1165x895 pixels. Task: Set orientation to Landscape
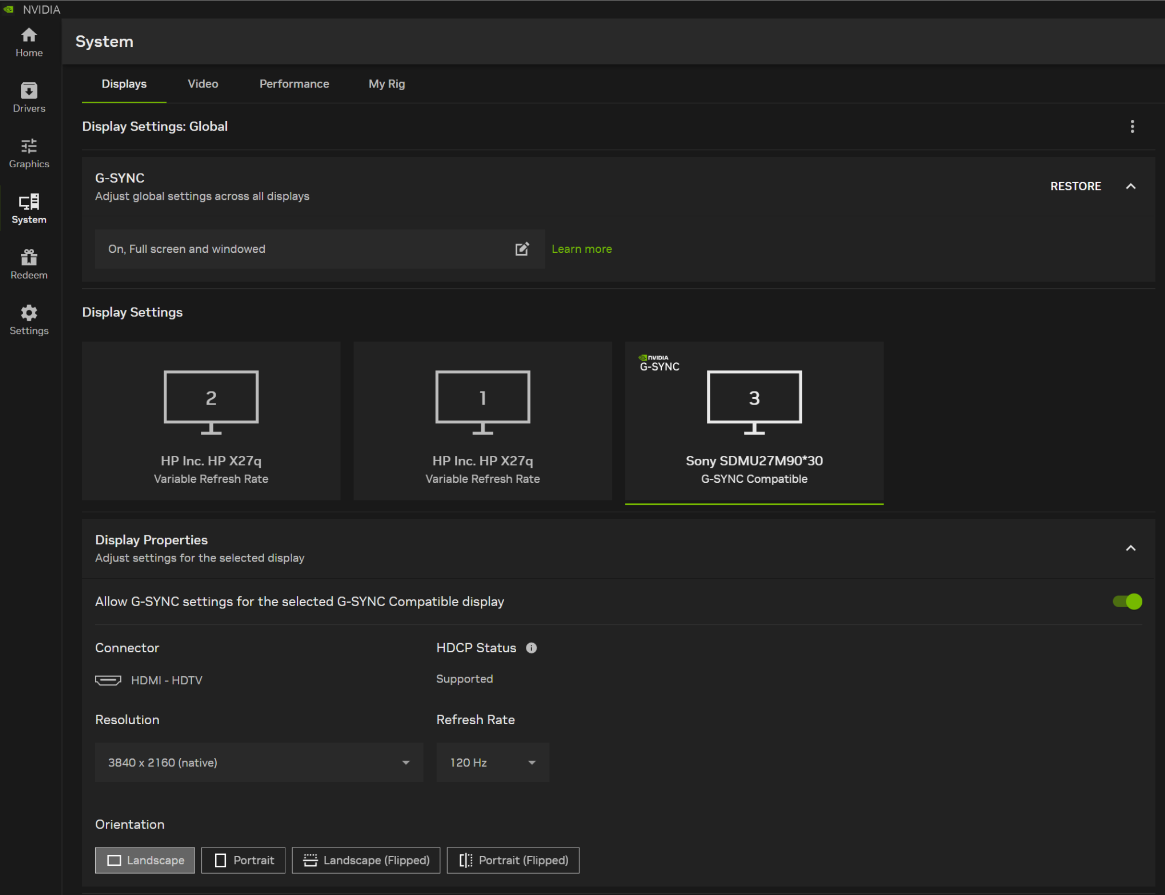tap(145, 860)
